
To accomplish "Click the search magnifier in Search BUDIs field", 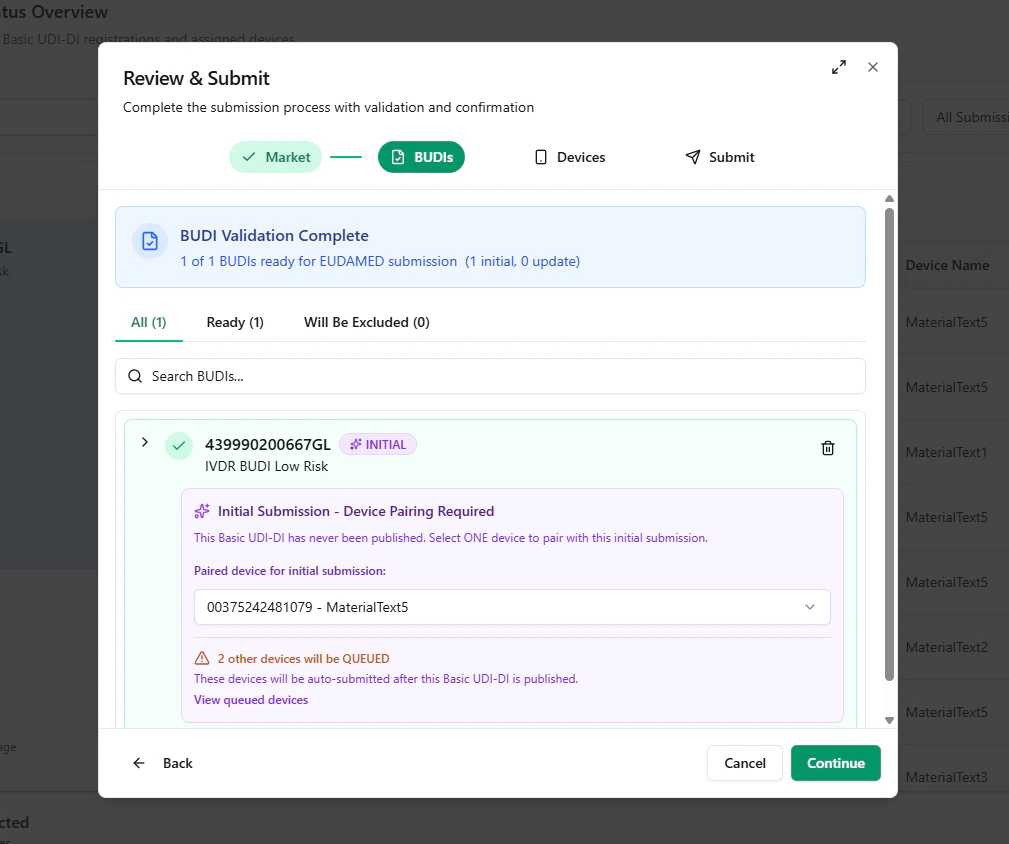I will (x=135, y=376).
